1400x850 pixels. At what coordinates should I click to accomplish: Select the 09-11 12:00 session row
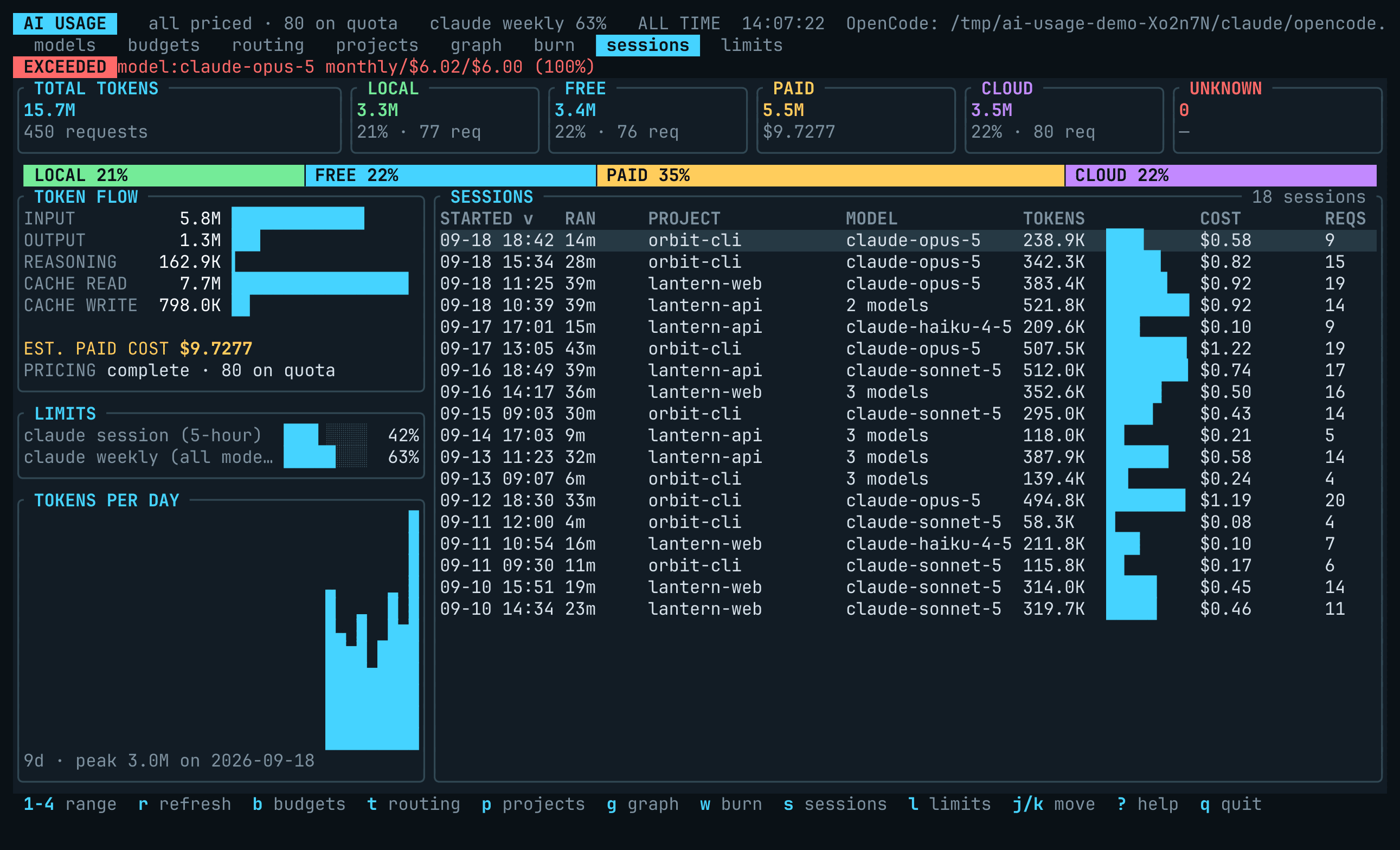(x=908, y=522)
